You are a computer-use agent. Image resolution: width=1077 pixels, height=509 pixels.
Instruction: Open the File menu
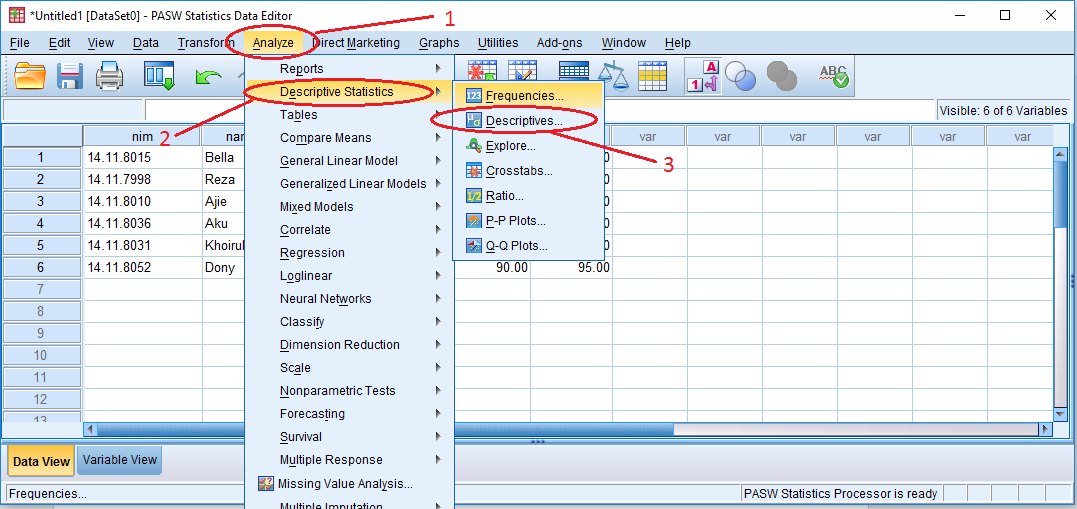pyautogui.click(x=19, y=43)
